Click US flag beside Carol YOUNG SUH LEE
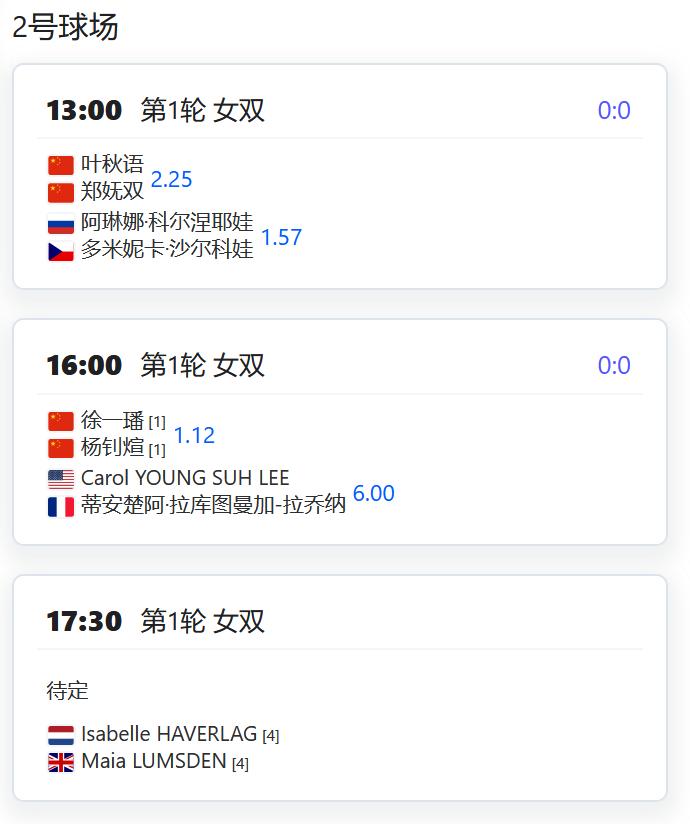Screen dimensions: 690x824 pos(61,479)
